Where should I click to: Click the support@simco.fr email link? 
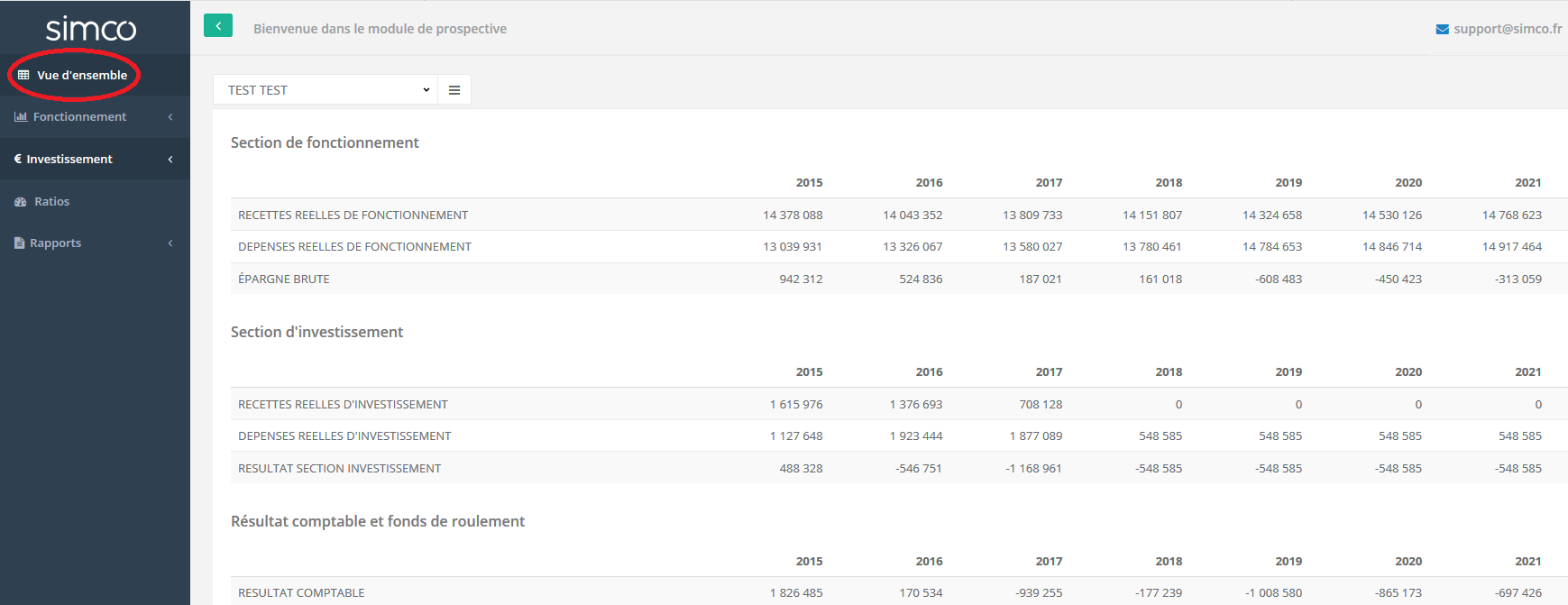[x=1508, y=29]
